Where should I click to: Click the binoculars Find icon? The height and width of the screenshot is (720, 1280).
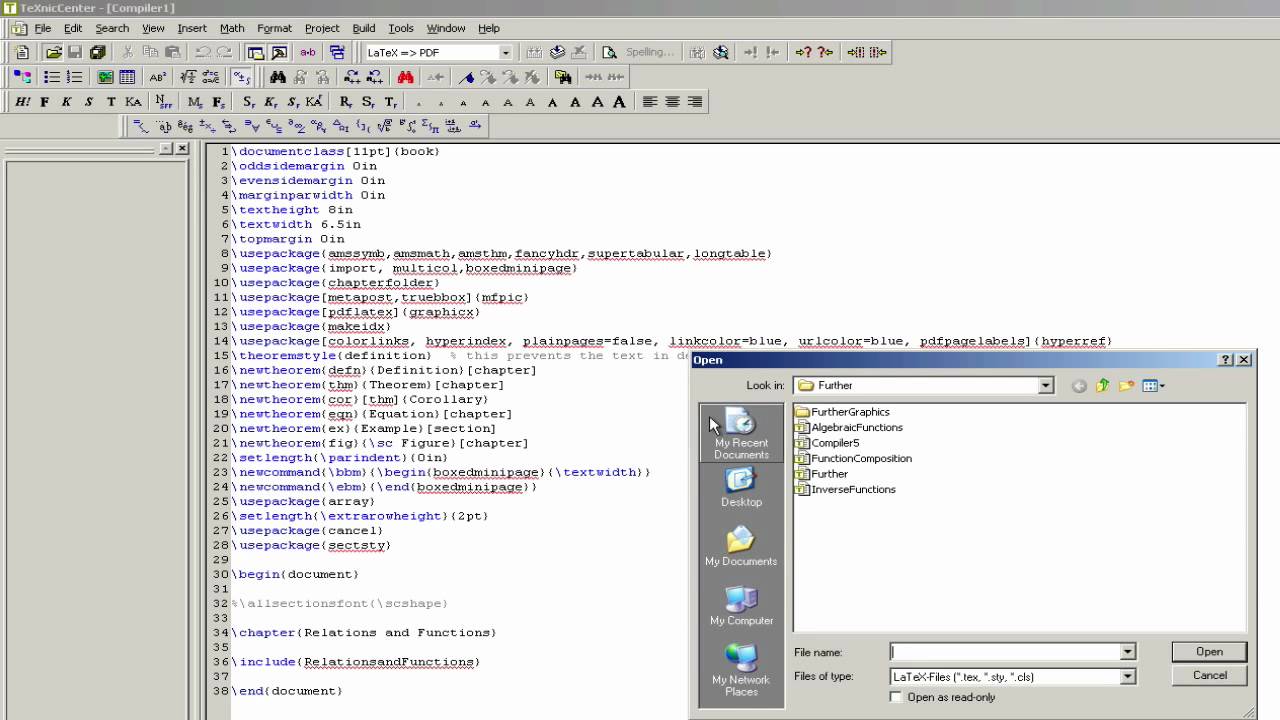coord(278,77)
